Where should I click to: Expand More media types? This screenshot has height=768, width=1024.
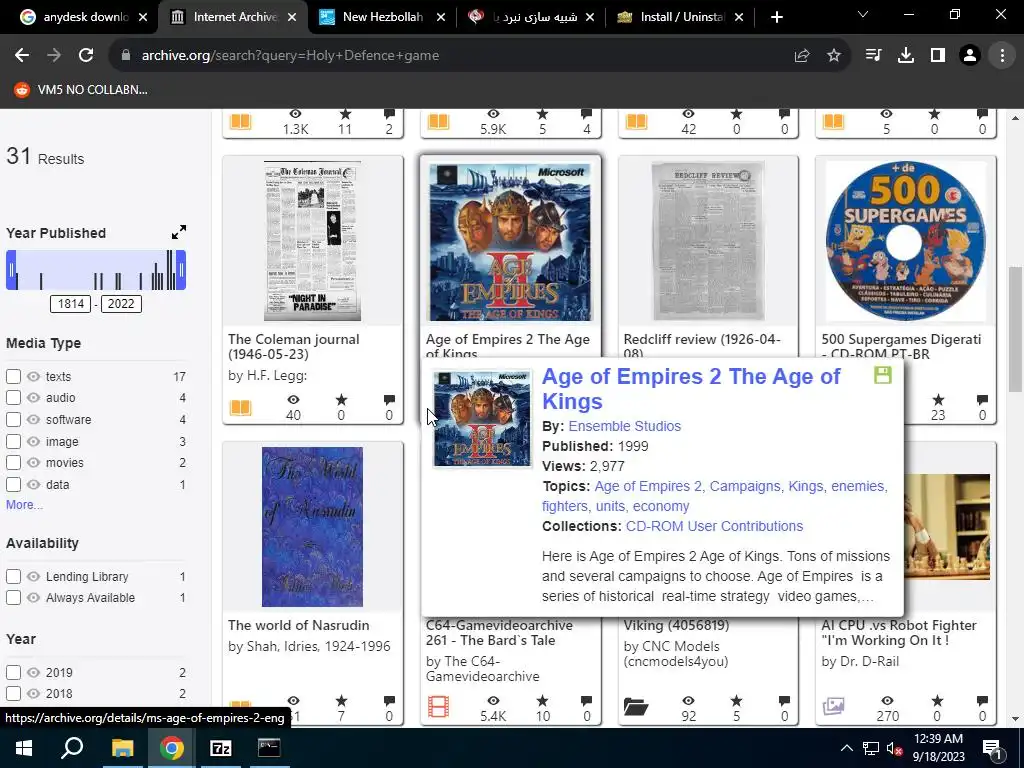point(24,504)
